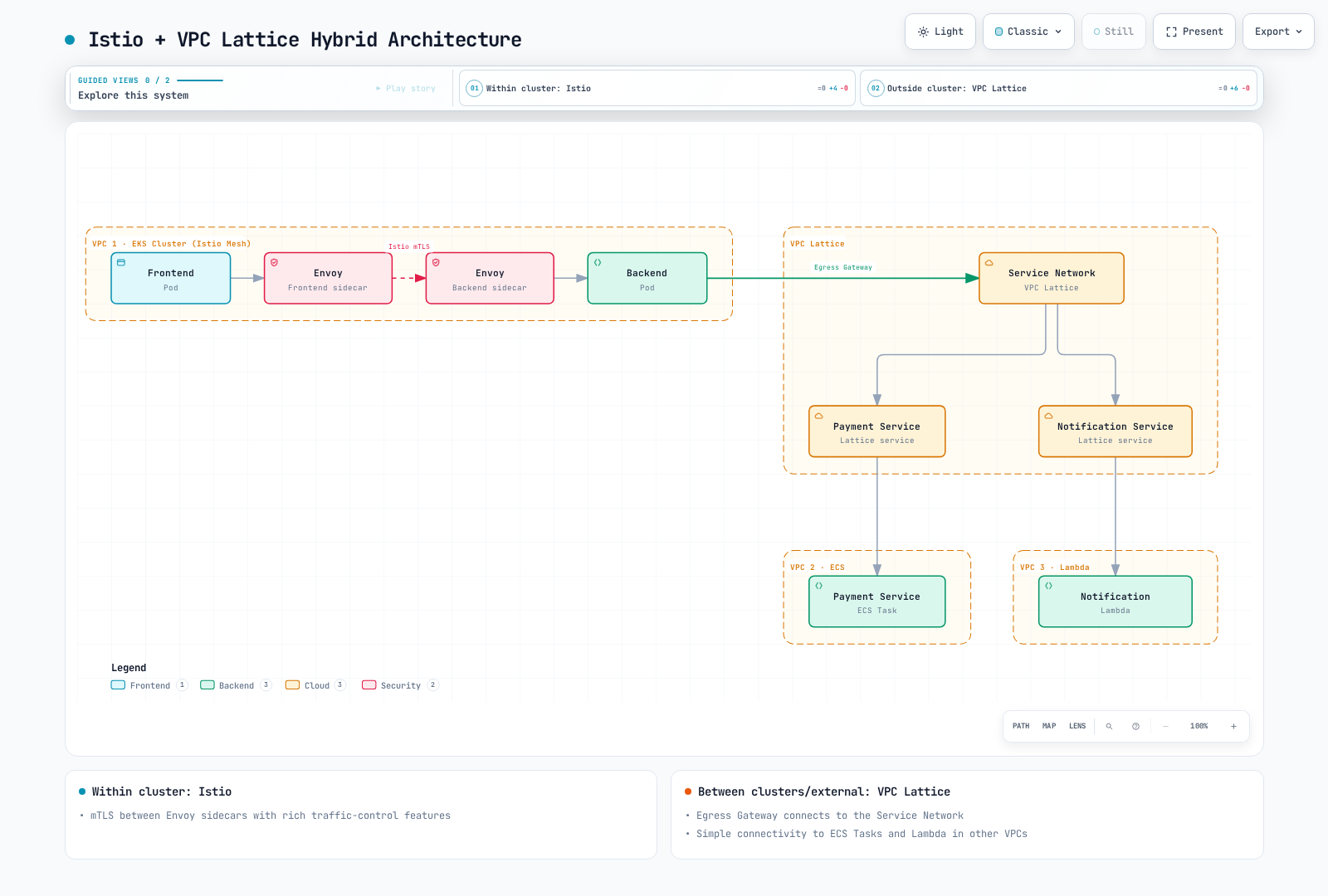The image size is (1328, 896).
Task: Click the fullscreen icon on Present button
Action: click(1171, 32)
